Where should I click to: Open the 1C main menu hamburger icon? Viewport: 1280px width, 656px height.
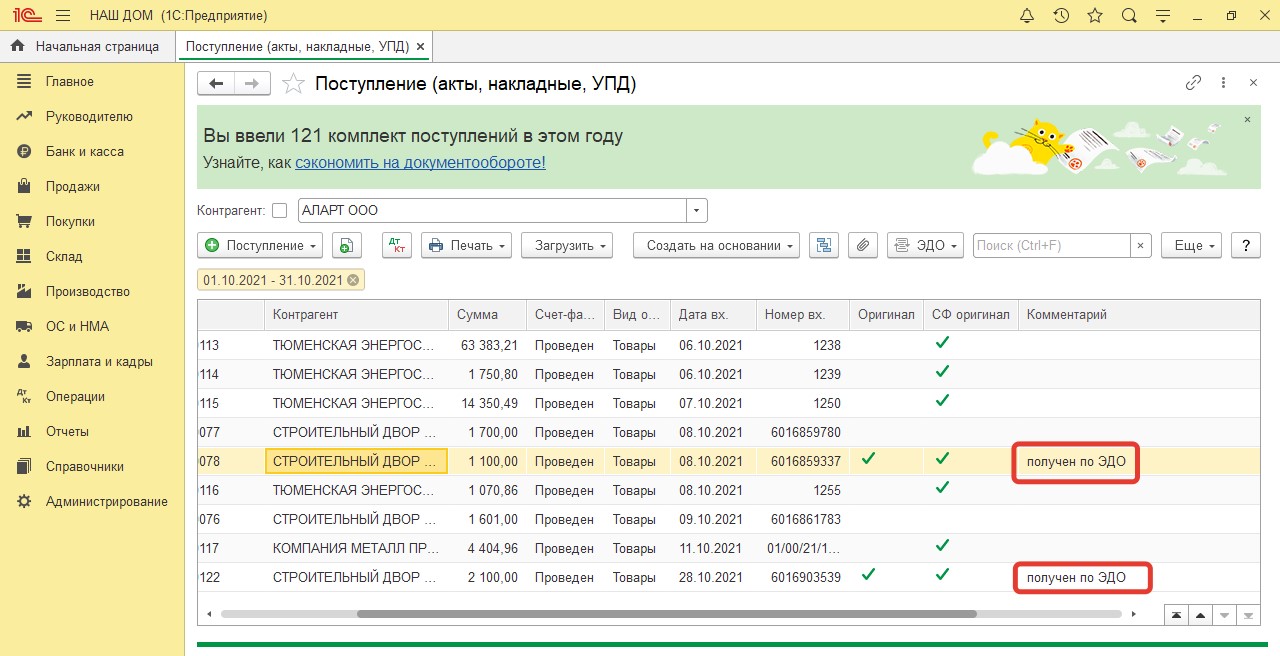click(63, 16)
